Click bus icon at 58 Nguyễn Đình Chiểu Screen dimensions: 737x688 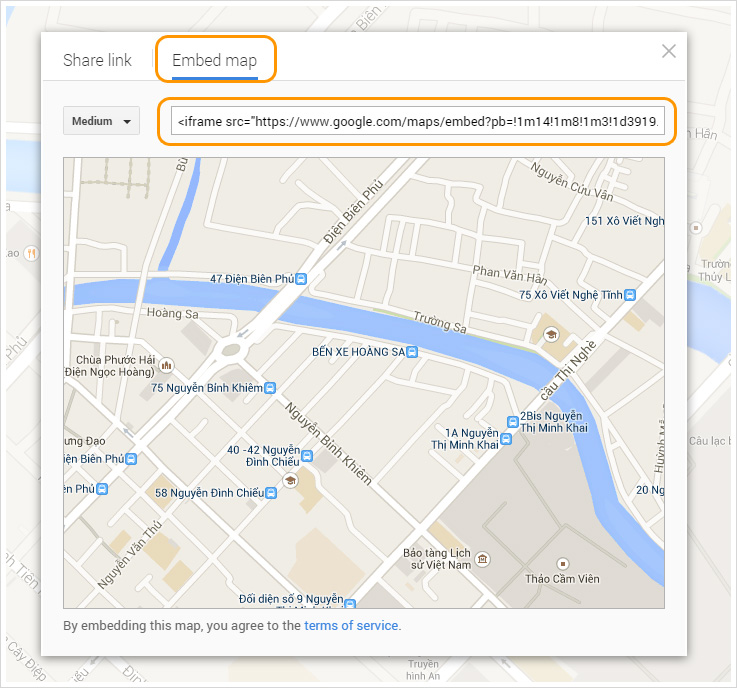pos(271,493)
